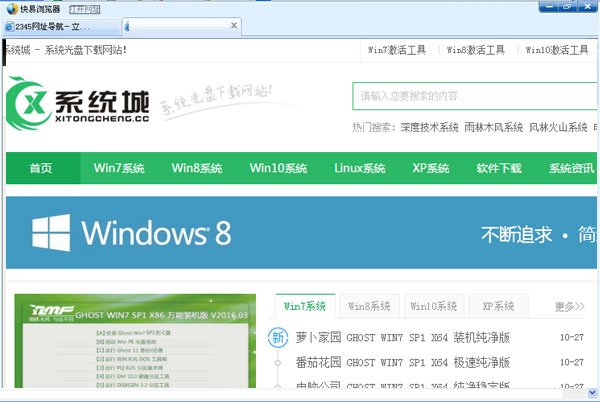Select the XP系统 list tab

point(498,306)
